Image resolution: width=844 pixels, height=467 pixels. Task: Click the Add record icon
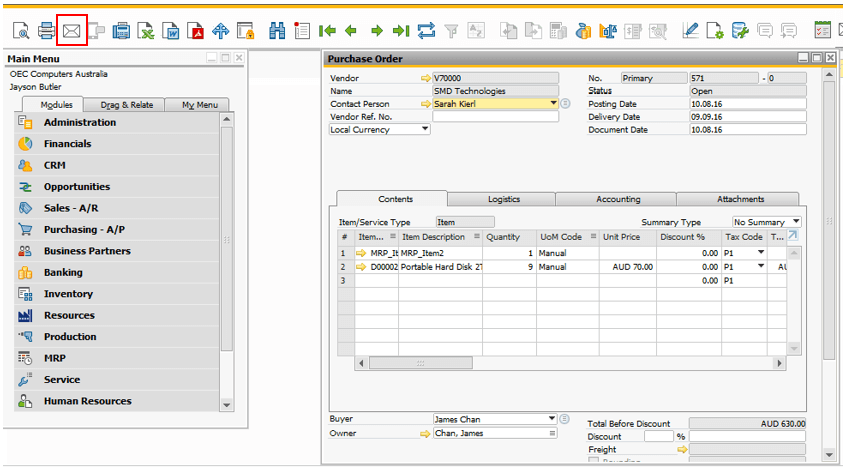pyautogui.click(x=302, y=31)
